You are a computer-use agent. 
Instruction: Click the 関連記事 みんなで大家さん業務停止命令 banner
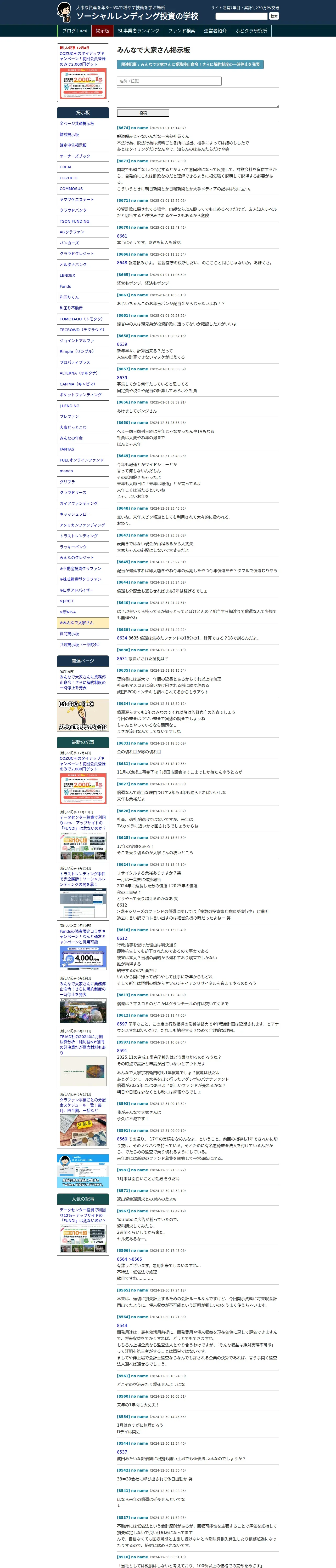190,65
